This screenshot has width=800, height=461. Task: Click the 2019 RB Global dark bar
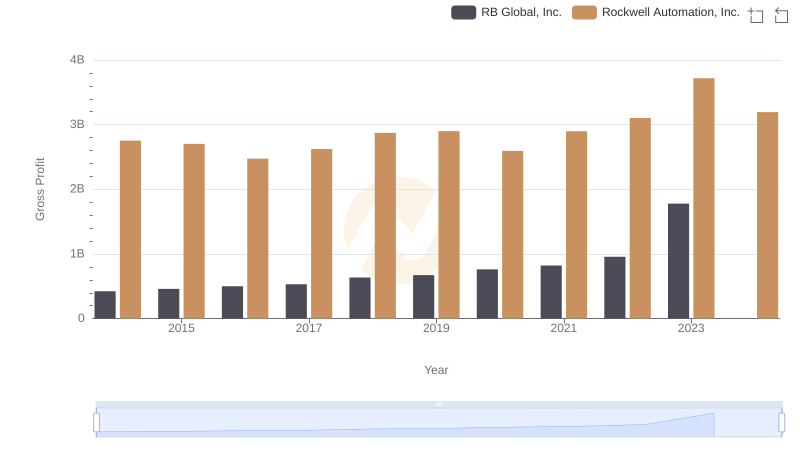(x=423, y=297)
